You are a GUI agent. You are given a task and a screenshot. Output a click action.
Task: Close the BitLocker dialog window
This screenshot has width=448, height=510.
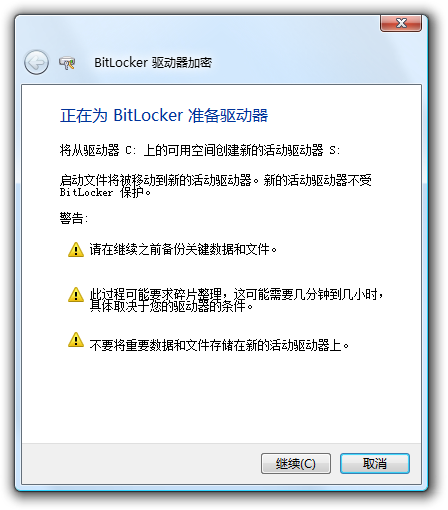[401, 23]
